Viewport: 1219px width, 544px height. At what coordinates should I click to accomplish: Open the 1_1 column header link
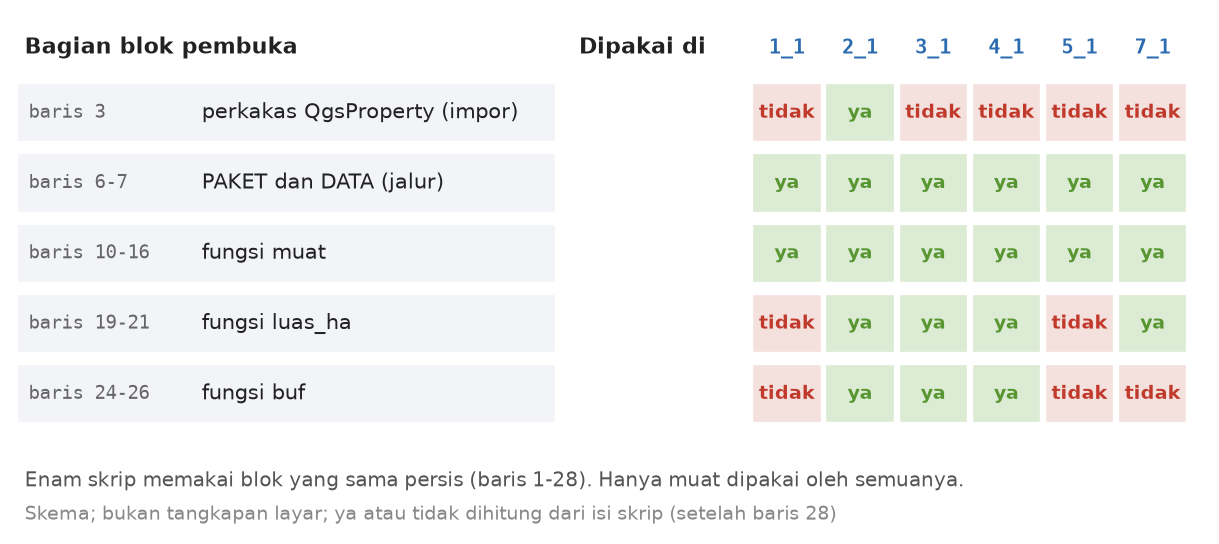click(786, 47)
